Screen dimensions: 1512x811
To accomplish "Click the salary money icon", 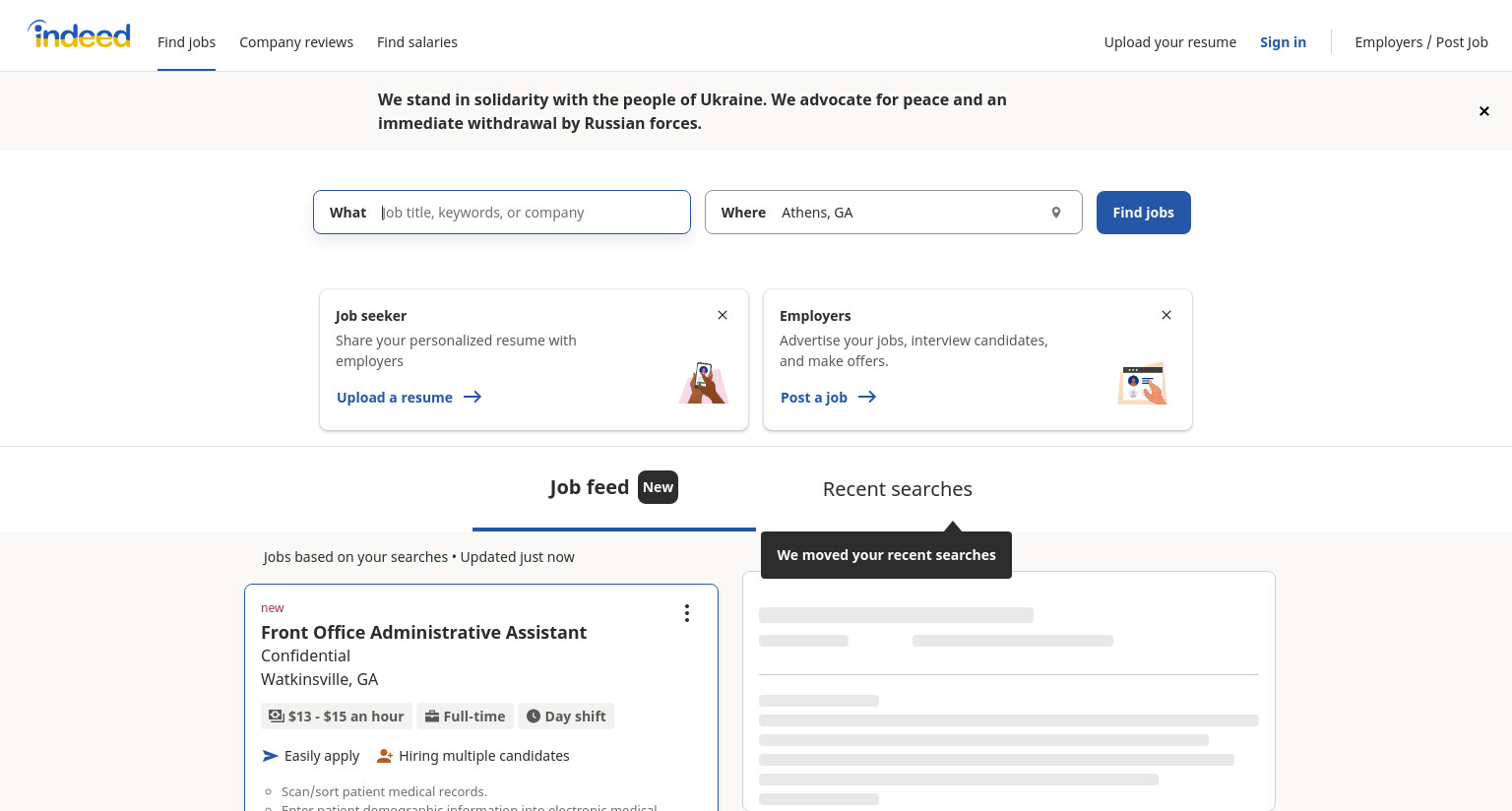I will [x=277, y=717].
